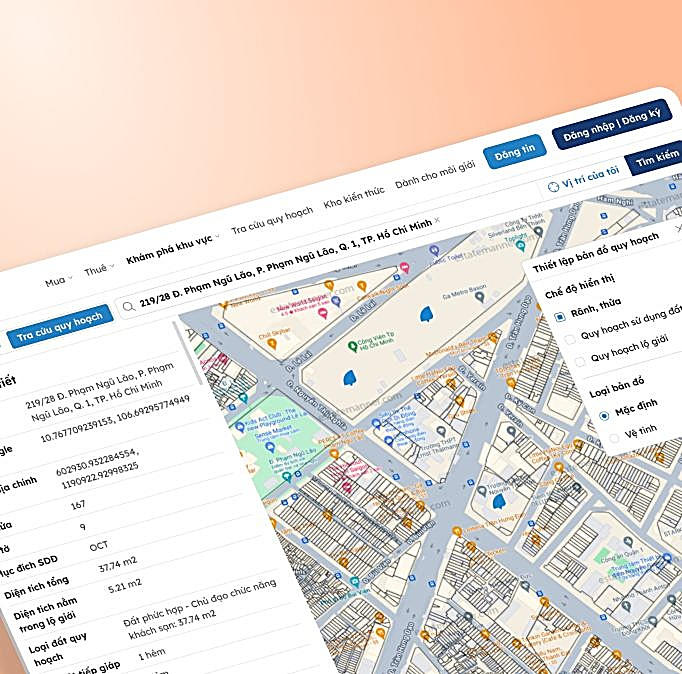Open Tra cứu quy hoạch in navigation bar
682x674 pixels.
pos(272,220)
